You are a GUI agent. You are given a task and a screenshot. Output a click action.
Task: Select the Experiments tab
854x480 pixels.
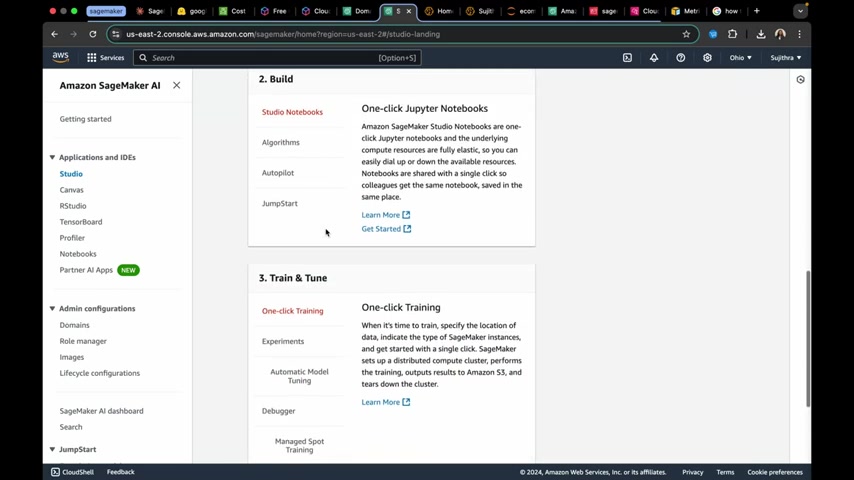tap(283, 342)
